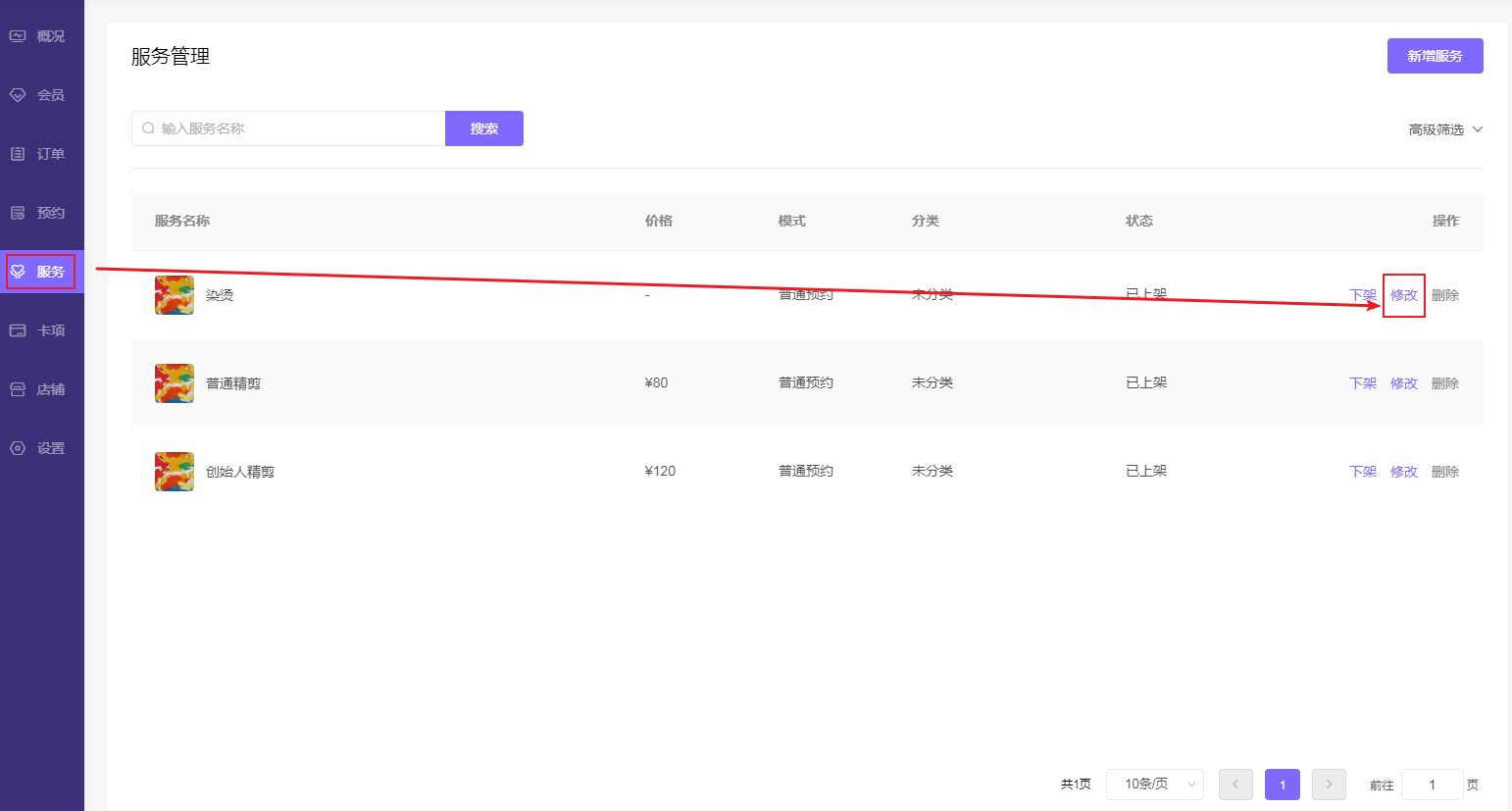Image resolution: width=1512 pixels, height=811 pixels.
Task: Click 修改 for 染烫 service
Action: (1404, 295)
